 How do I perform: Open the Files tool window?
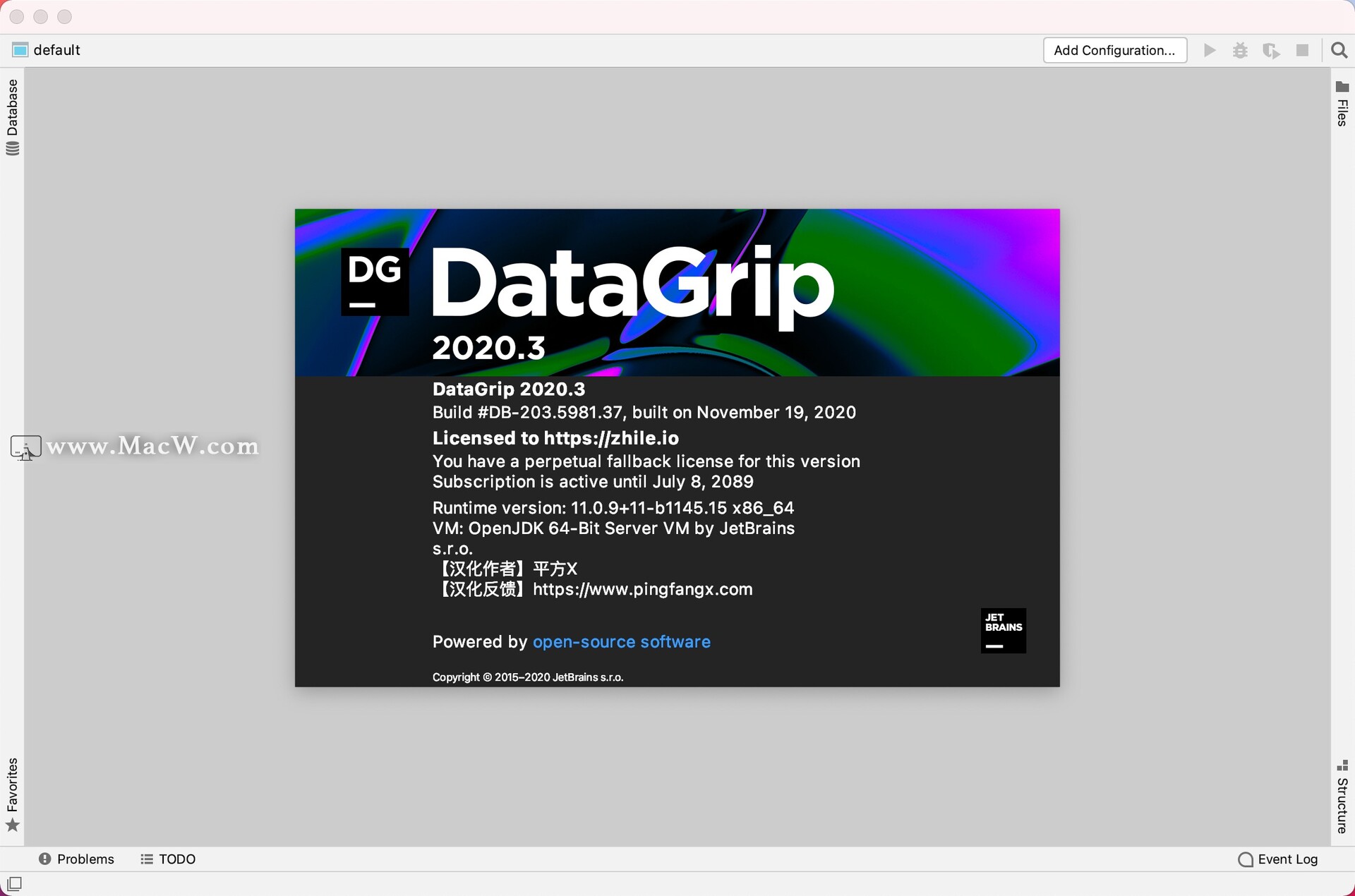[x=1342, y=104]
